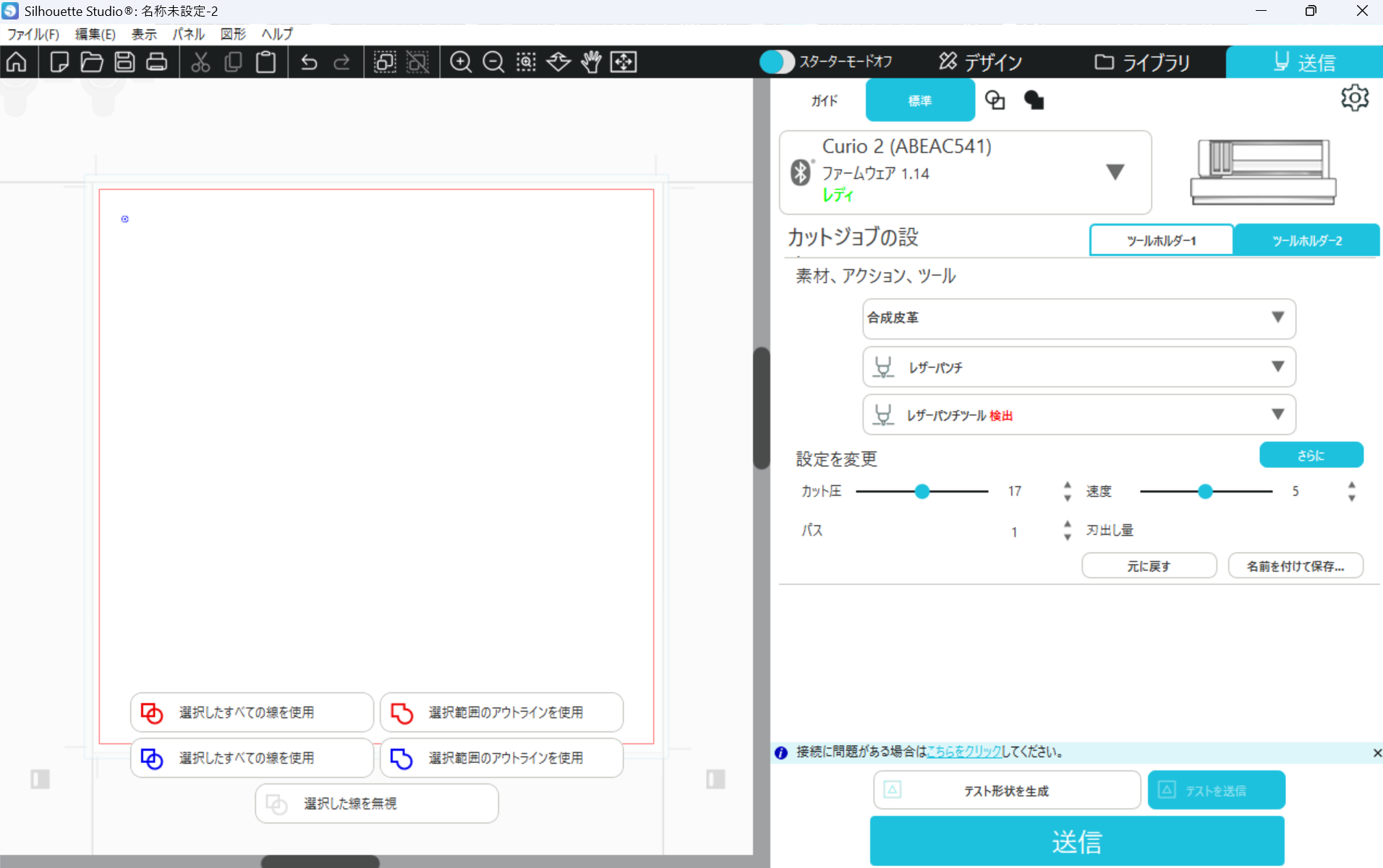The height and width of the screenshot is (868, 1383).
Task: Go to the Home screen icon
Action: [x=17, y=62]
